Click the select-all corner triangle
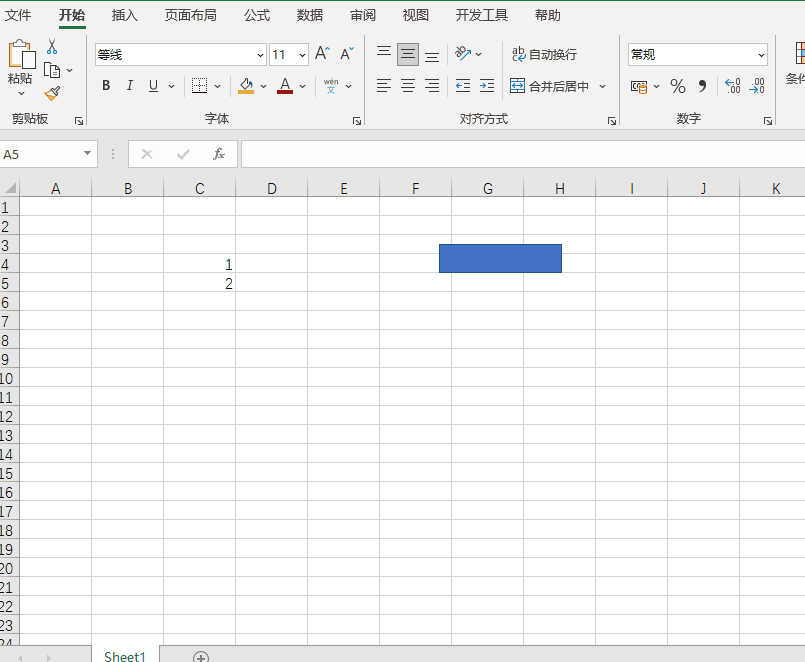805x662 pixels. pyautogui.click(x=10, y=187)
